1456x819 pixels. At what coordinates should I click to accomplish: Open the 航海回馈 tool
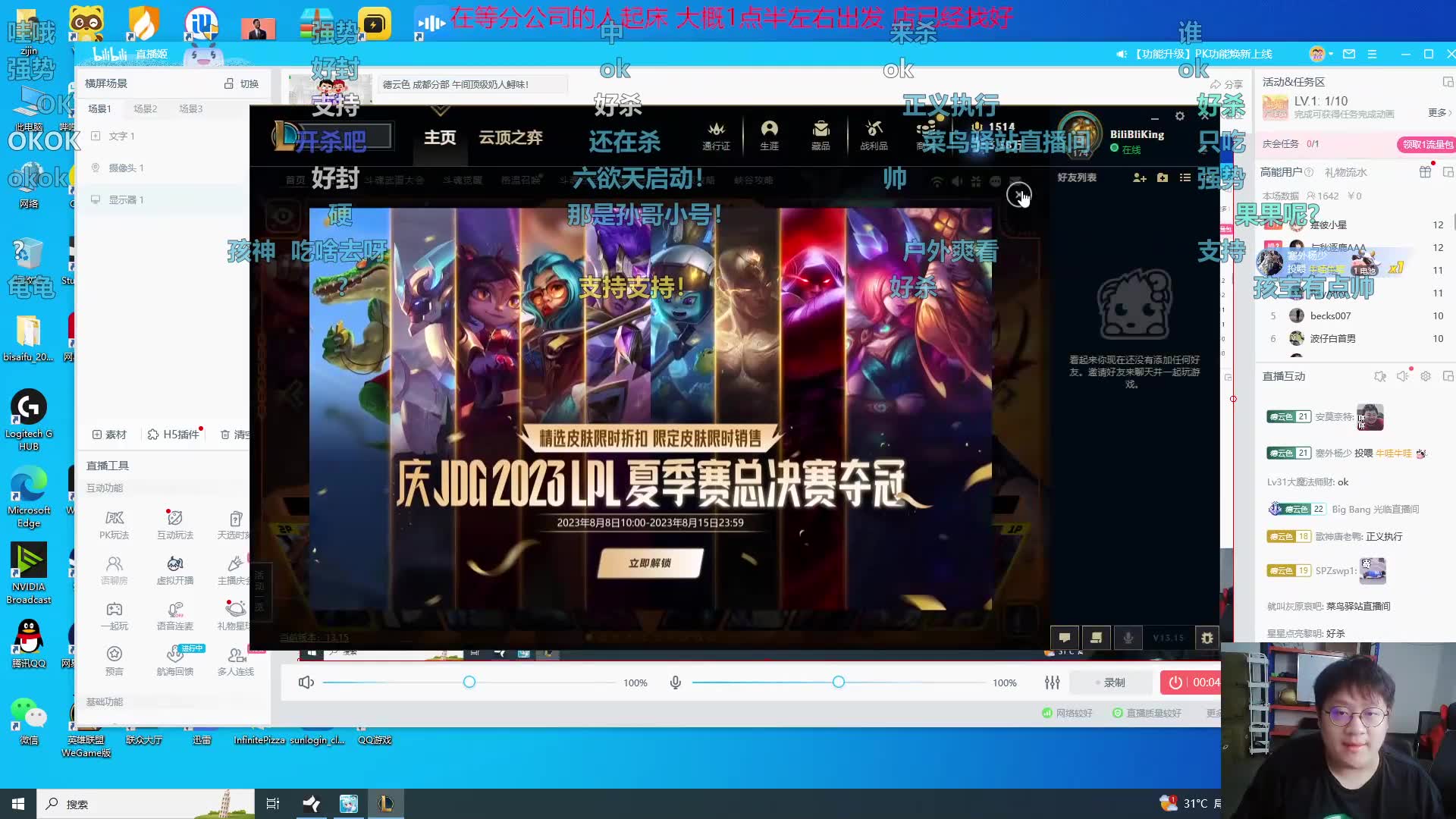tap(175, 661)
